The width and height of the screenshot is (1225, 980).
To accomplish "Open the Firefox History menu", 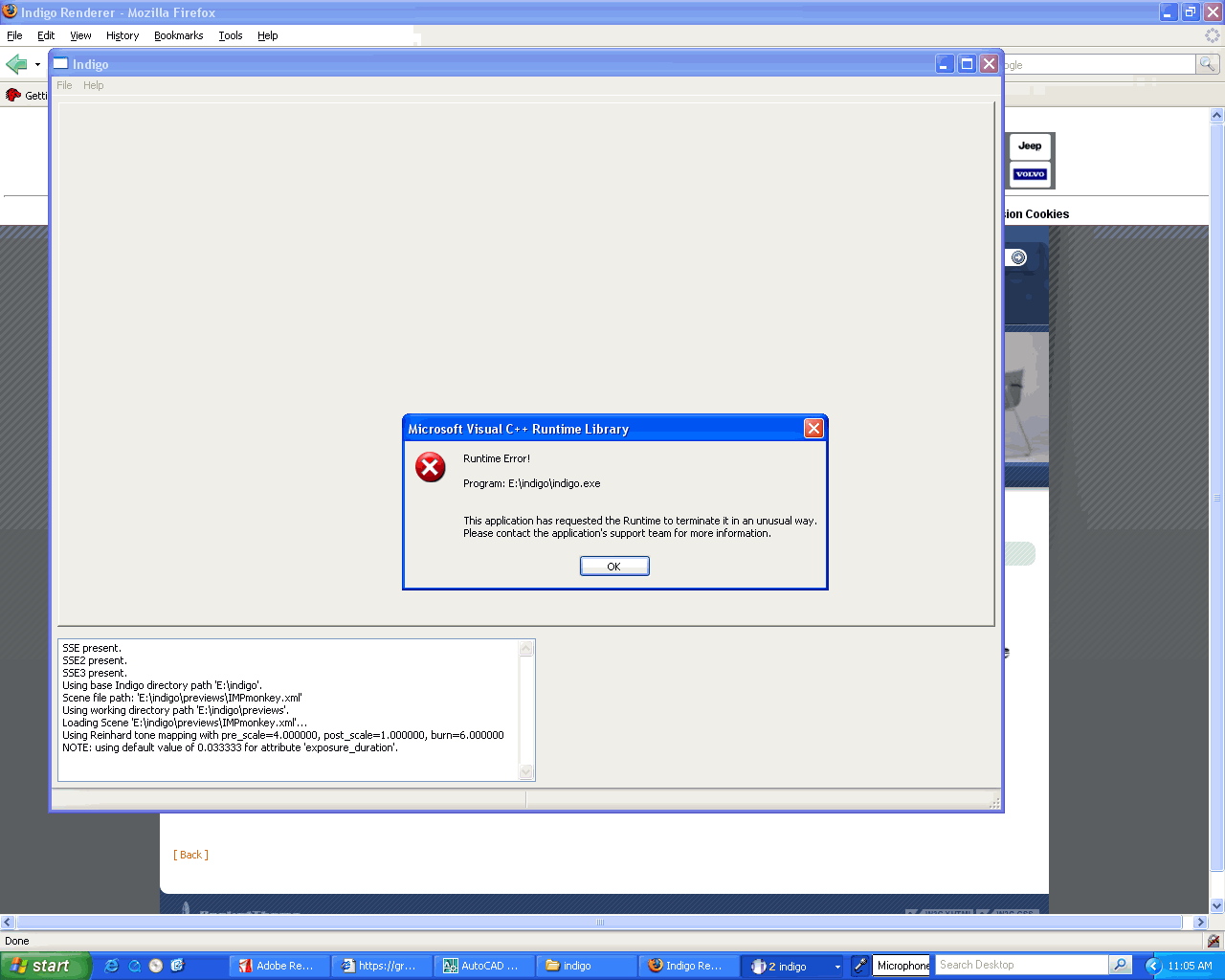I will click(122, 35).
